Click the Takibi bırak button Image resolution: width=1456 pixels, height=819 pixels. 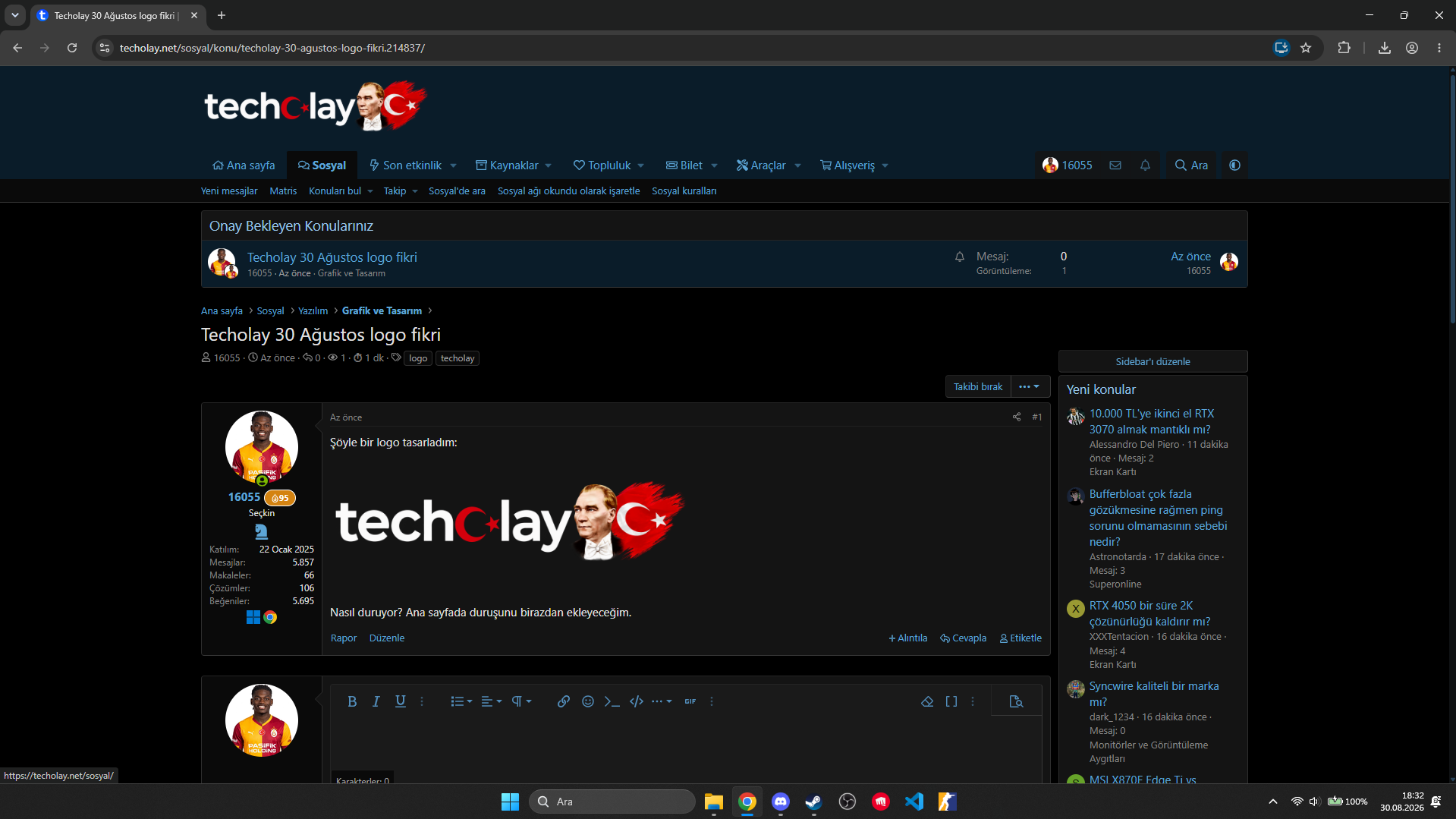click(978, 386)
